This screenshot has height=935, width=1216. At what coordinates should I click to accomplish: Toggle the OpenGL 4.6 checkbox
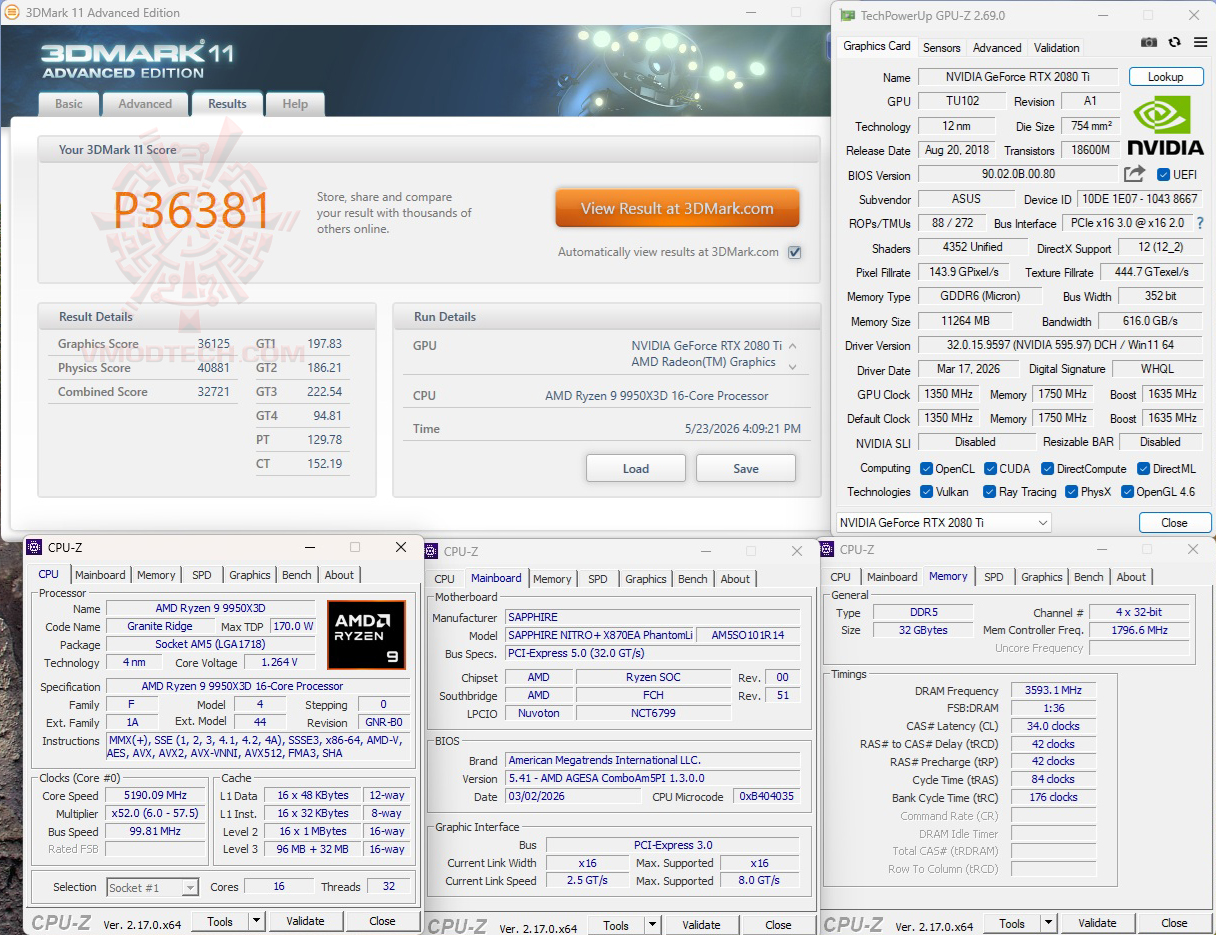click(1127, 492)
